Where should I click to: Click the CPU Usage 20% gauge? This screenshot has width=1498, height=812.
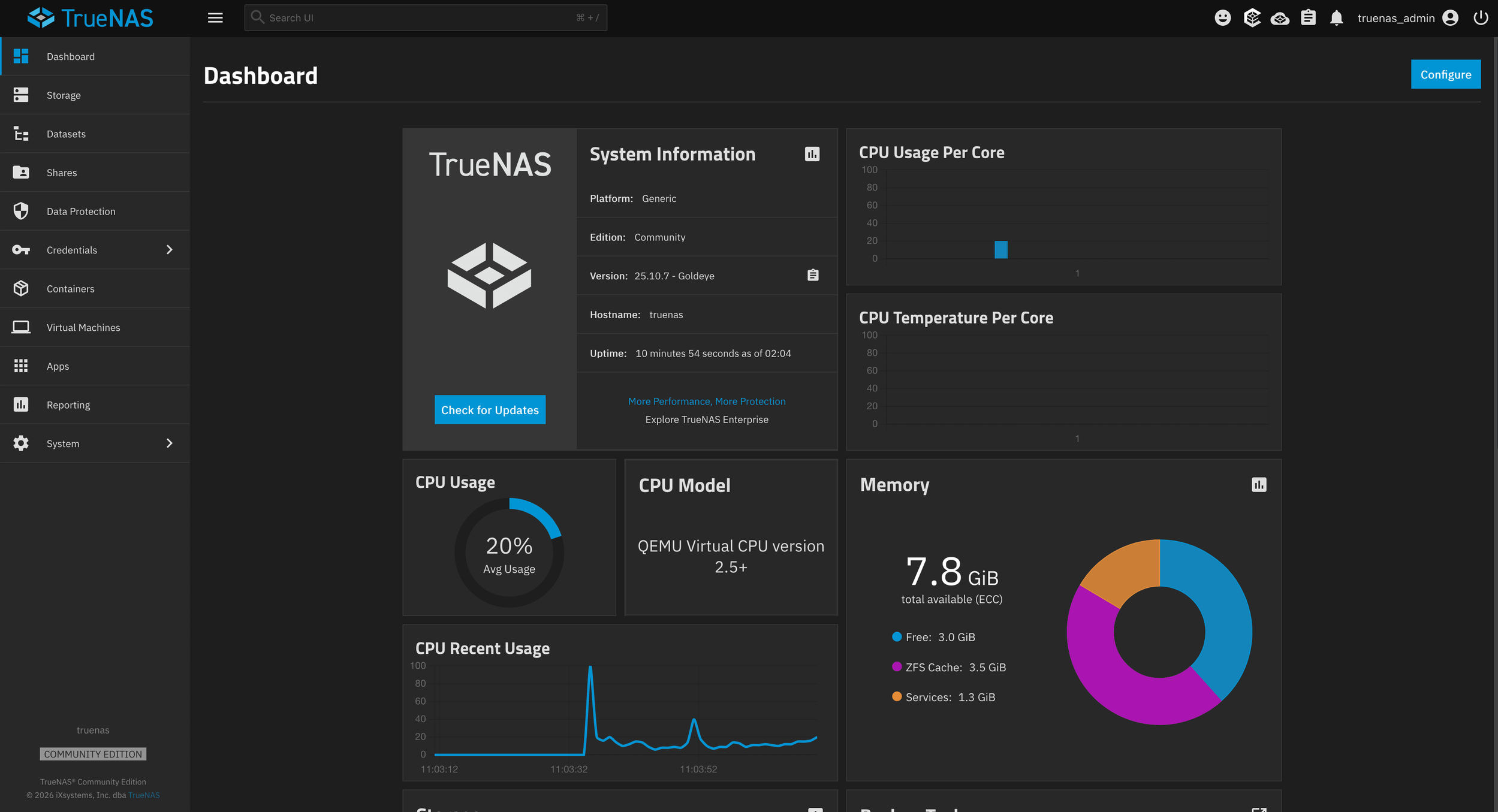(x=509, y=552)
